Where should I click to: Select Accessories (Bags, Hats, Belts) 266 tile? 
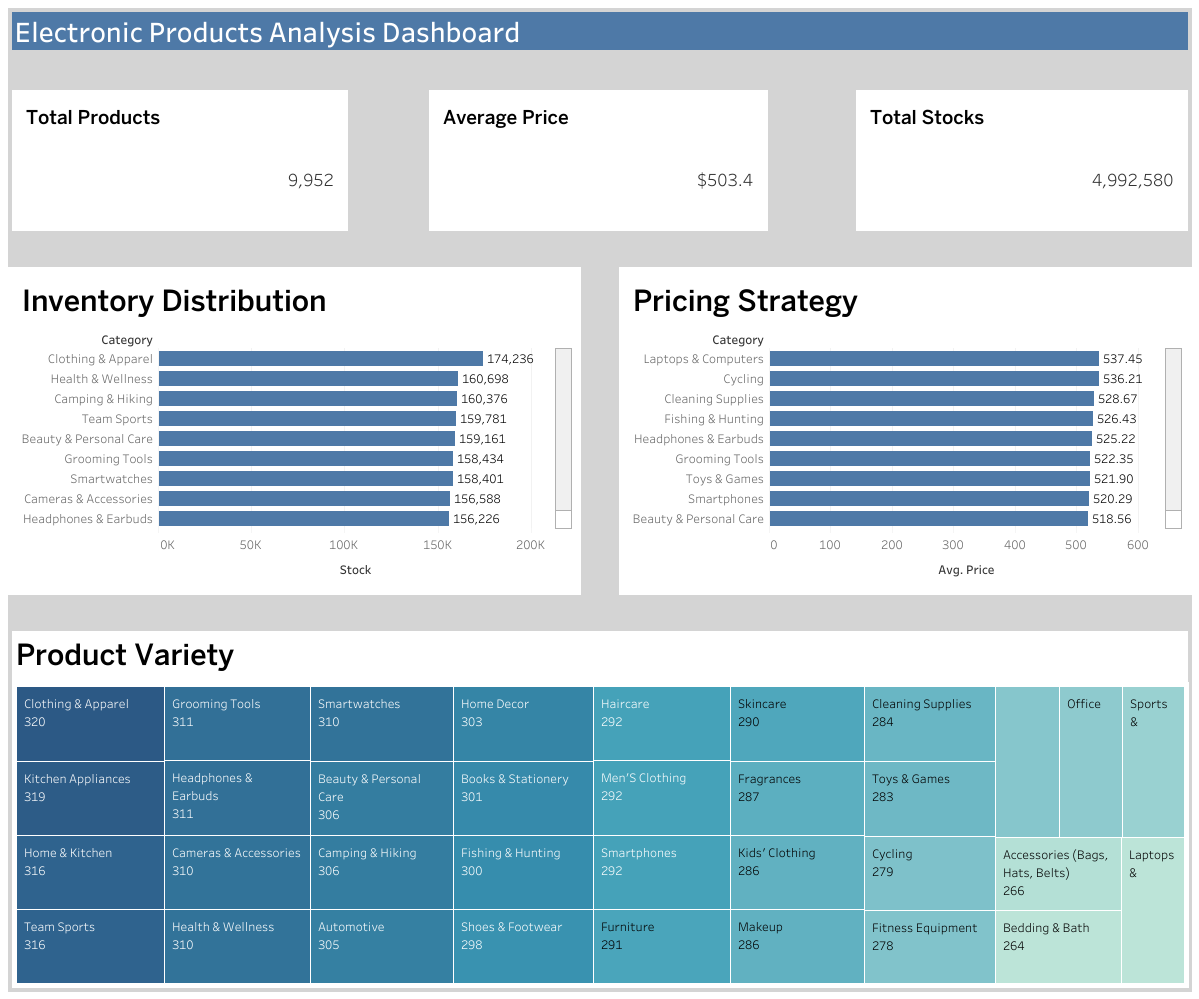coord(1058,874)
